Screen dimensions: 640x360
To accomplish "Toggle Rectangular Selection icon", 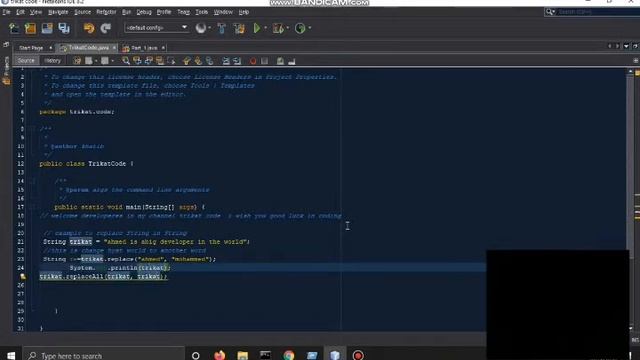I will pyautogui.click(x=171, y=61).
